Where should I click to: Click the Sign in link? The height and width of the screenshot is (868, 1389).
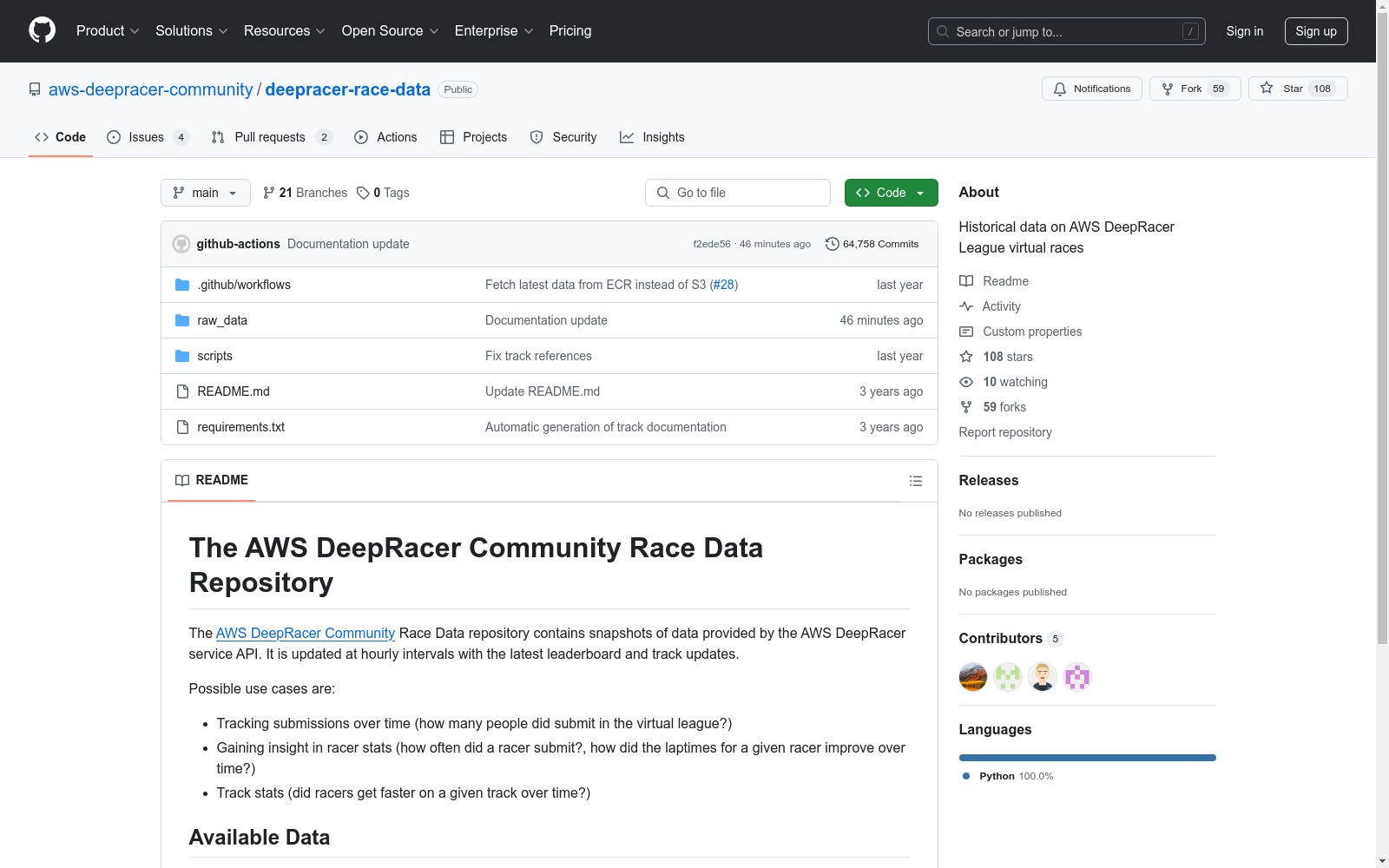click(1245, 31)
